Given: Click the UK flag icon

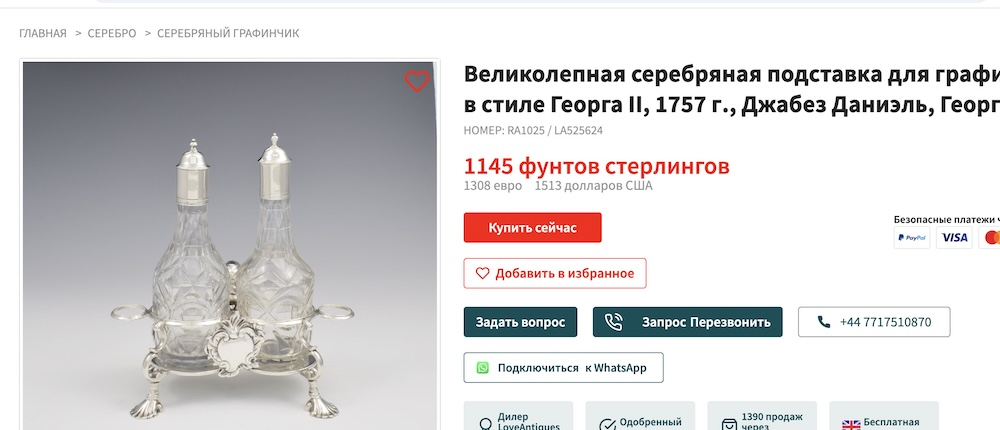Looking at the screenshot, I should pos(851,424).
